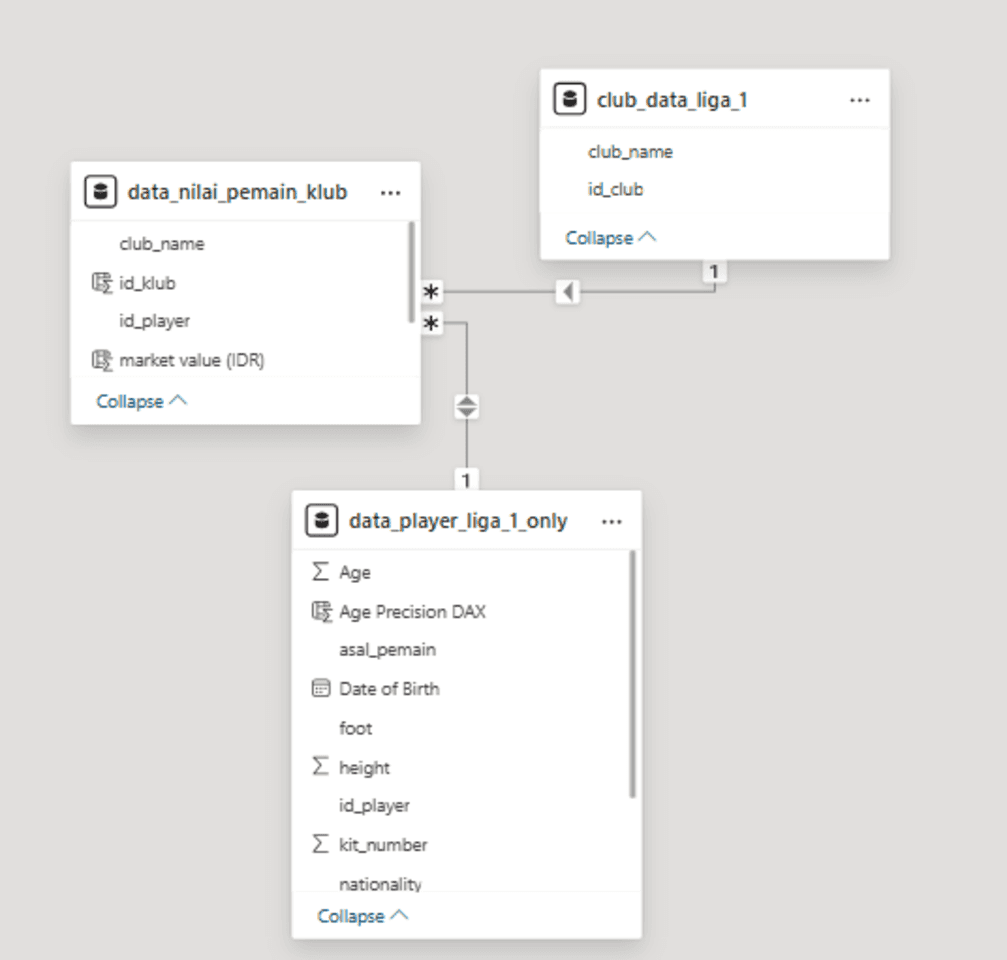This screenshot has height=960, width=1007.
Task: Select the bidirectional filter arrow on the relationship line
Action: point(466,406)
